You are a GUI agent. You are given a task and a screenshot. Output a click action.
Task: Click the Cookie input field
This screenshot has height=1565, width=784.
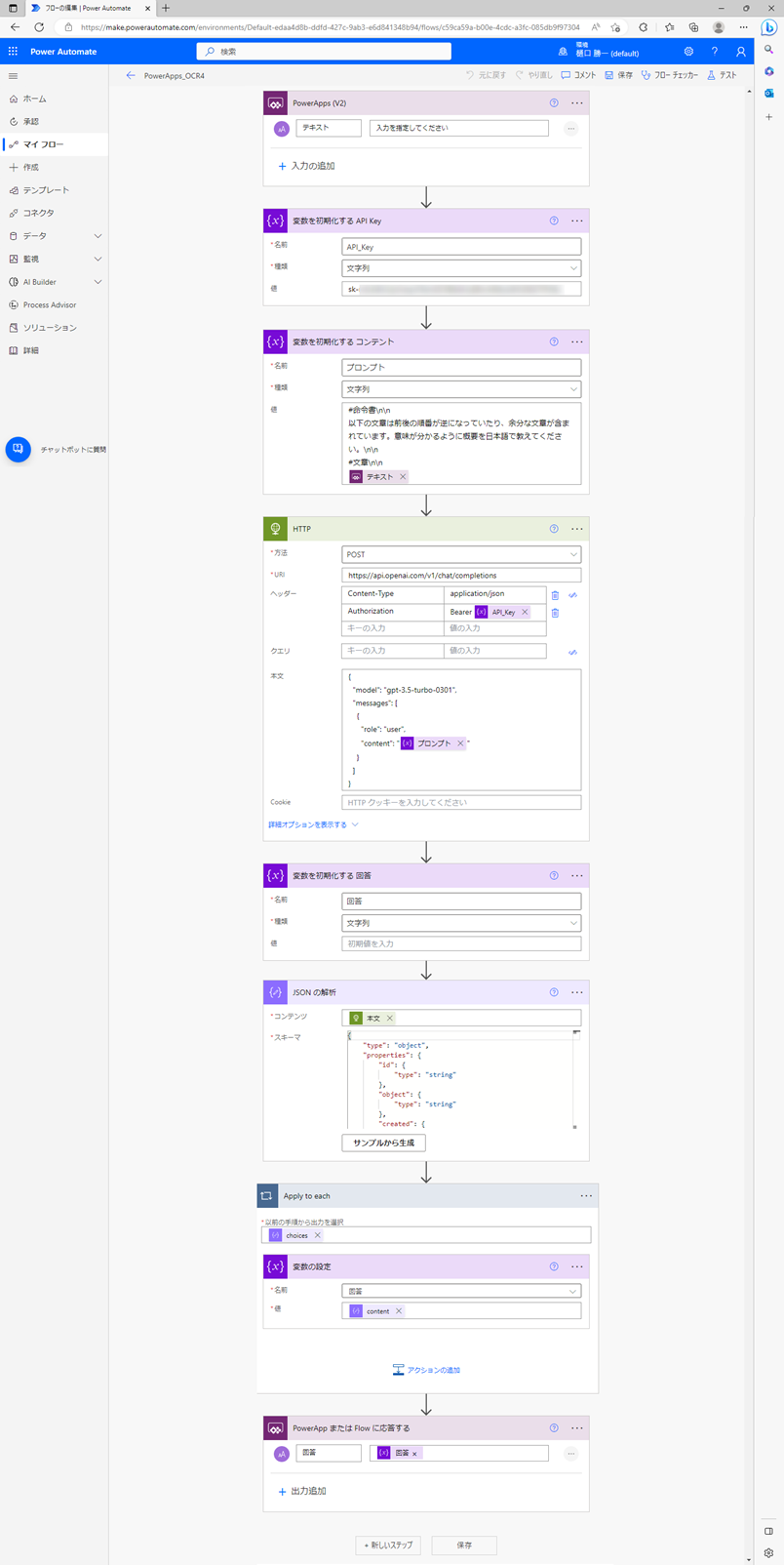461,802
